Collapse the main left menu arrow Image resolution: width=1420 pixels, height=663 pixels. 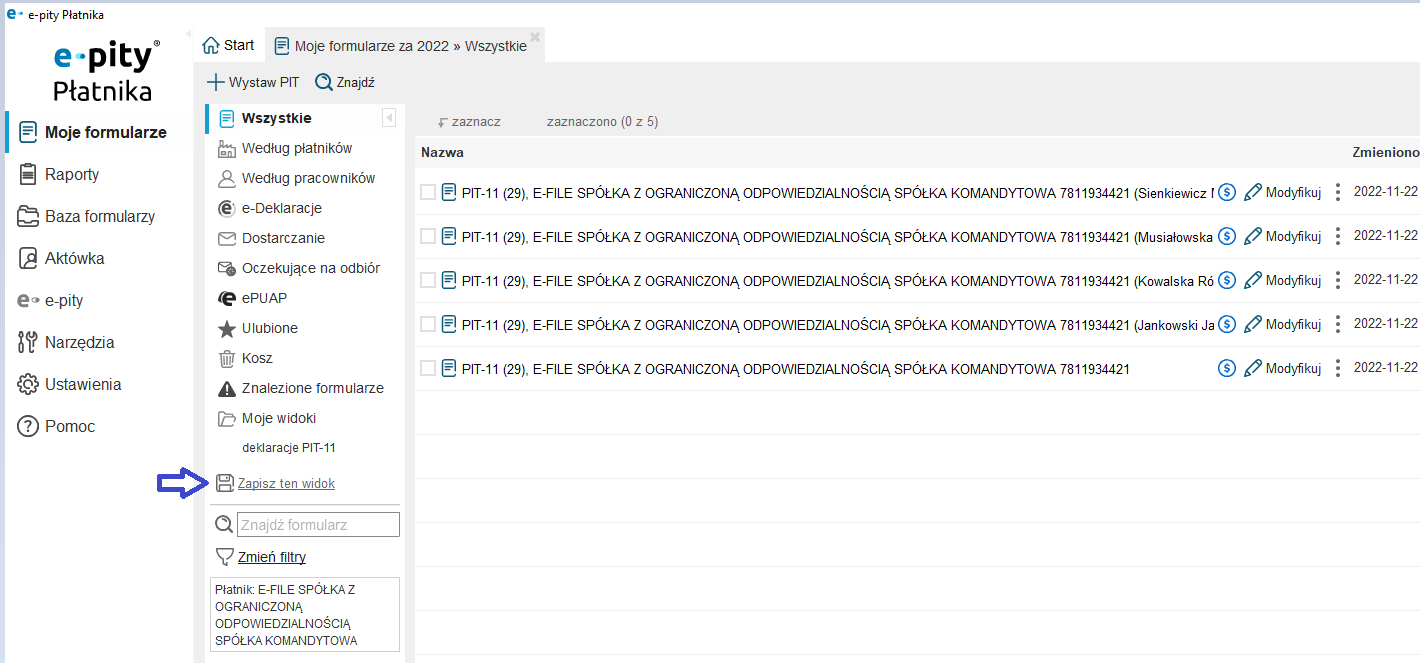click(189, 35)
